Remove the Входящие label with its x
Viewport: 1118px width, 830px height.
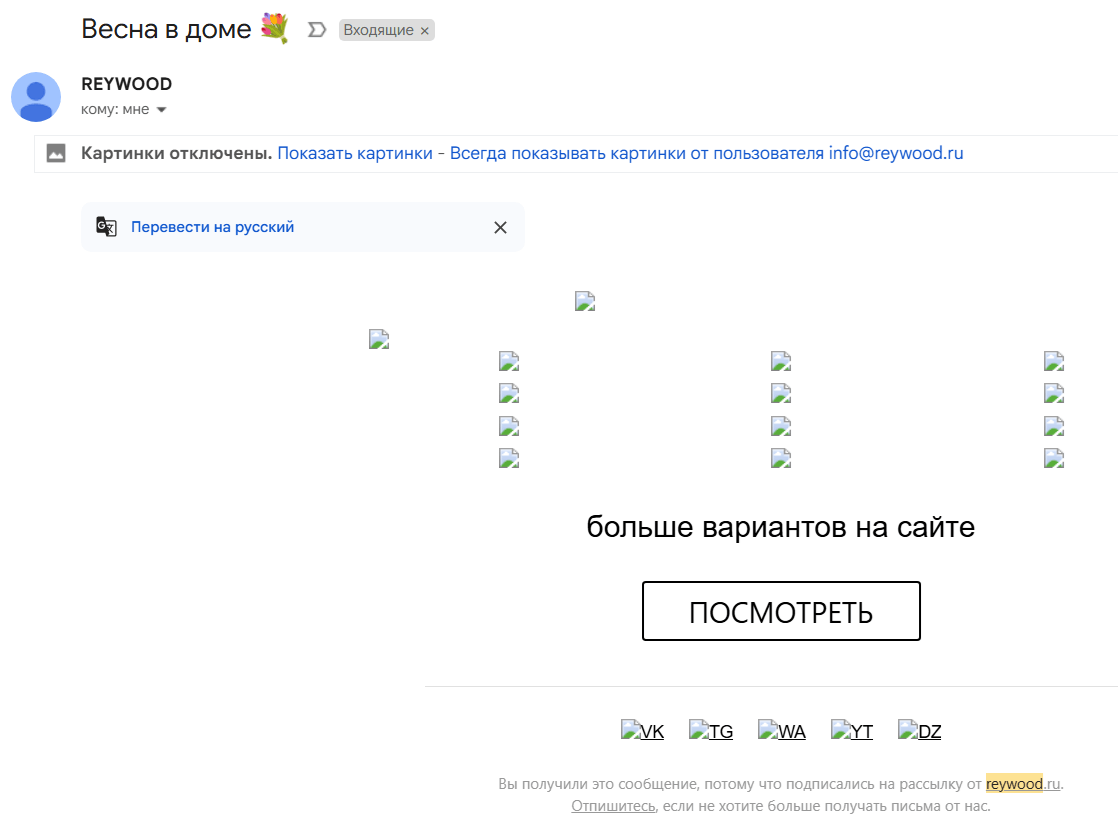[424, 31]
